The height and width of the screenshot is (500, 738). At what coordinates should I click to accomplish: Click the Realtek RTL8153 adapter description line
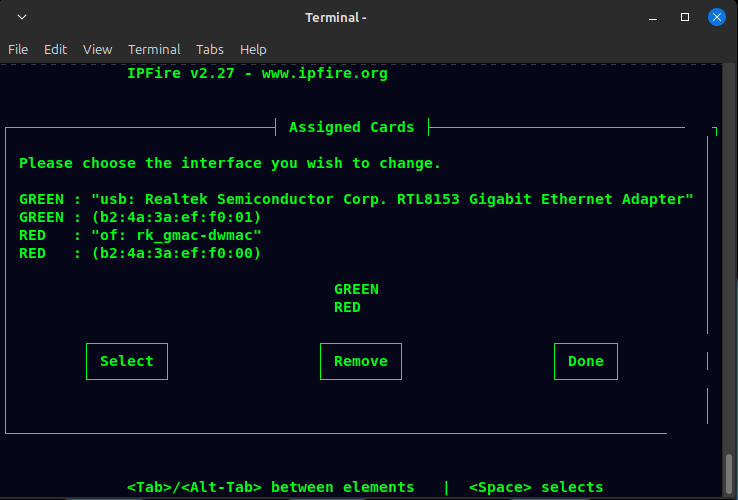pyautogui.click(x=390, y=199)
